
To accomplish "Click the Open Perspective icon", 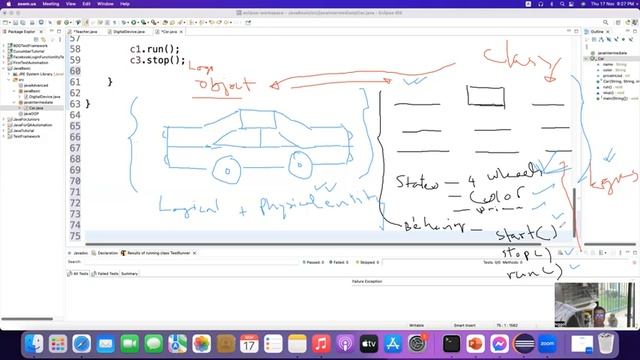I will click(618, 22).
